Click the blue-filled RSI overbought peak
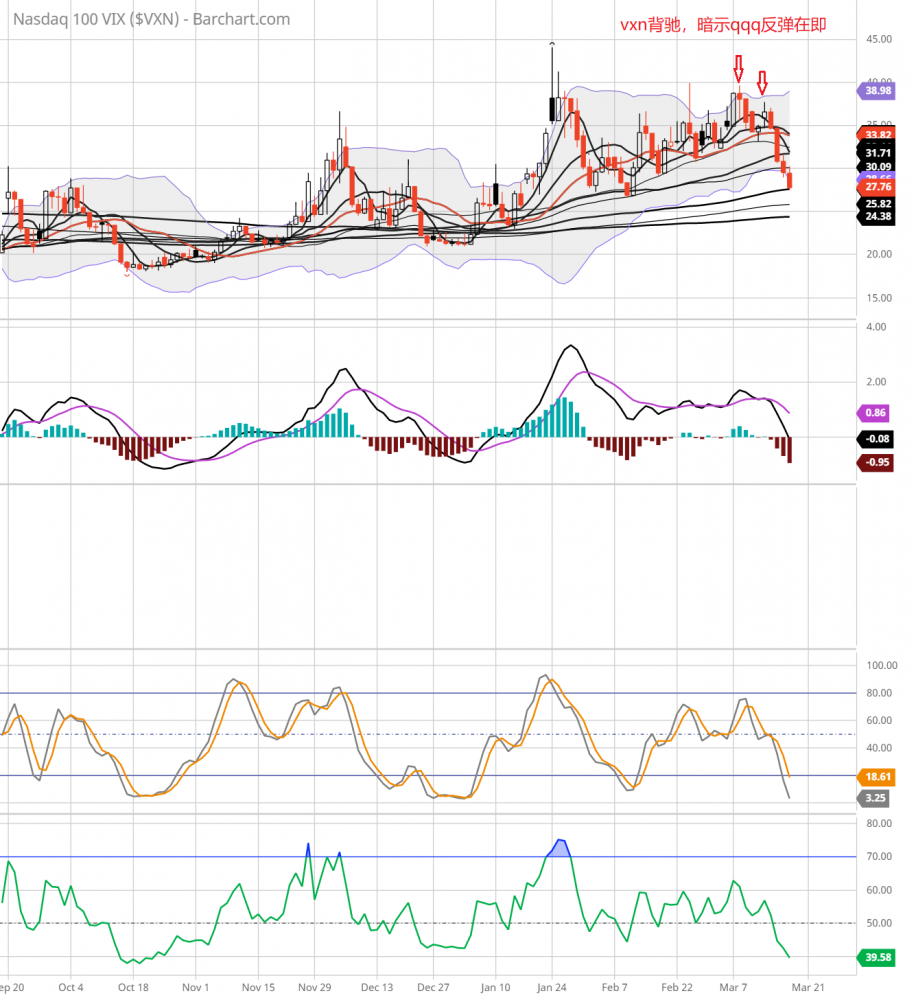This screenshot has width=916, height=1000. click(x=559, y=848)
